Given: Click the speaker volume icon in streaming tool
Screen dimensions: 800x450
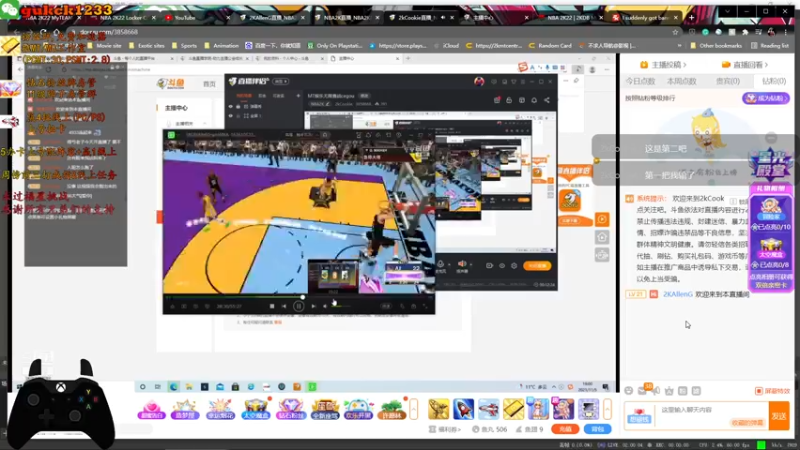Looking at the screenshot, I should pos(462,264).
